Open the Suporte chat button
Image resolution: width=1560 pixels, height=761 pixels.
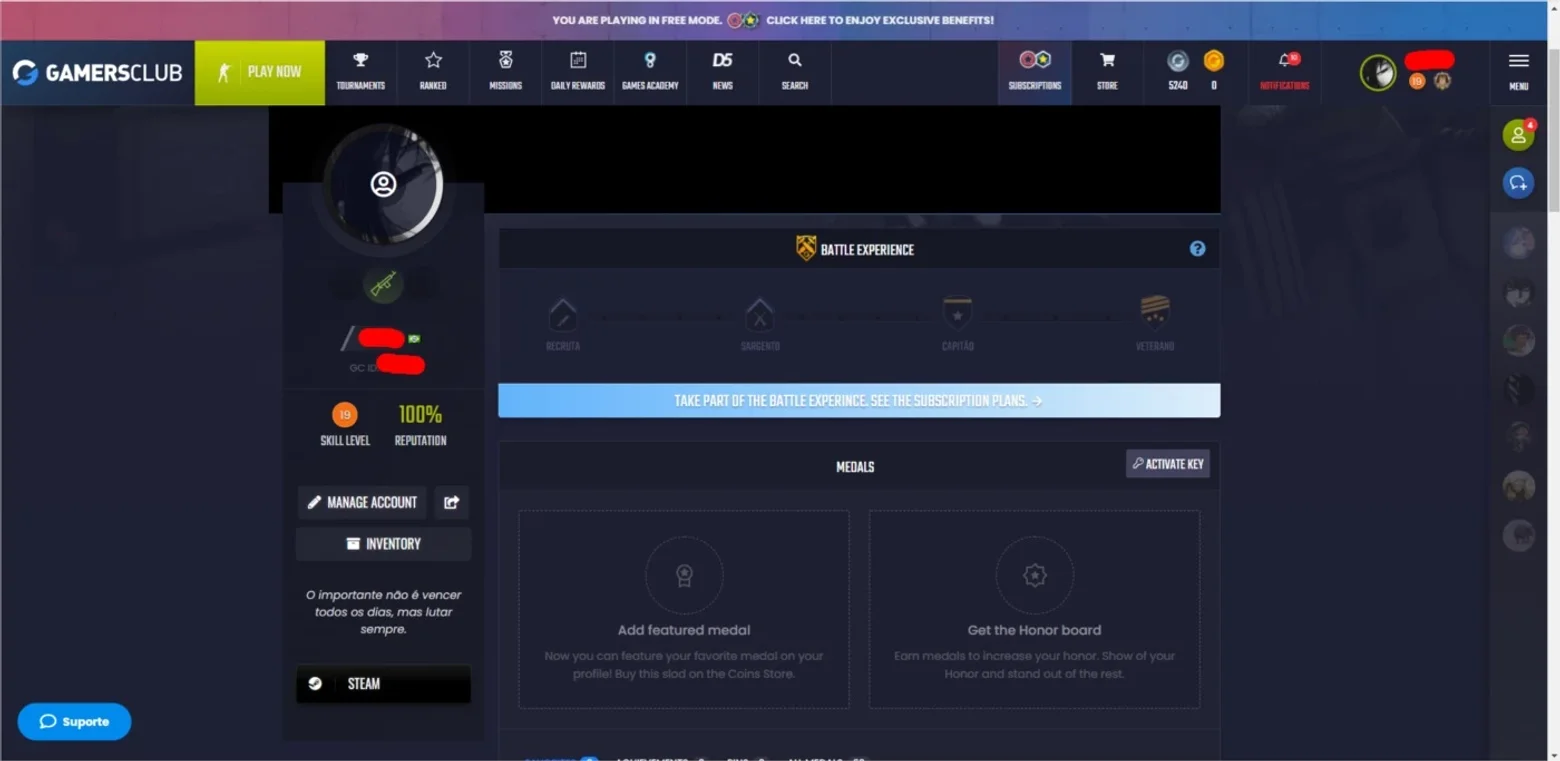coord(74,722)
